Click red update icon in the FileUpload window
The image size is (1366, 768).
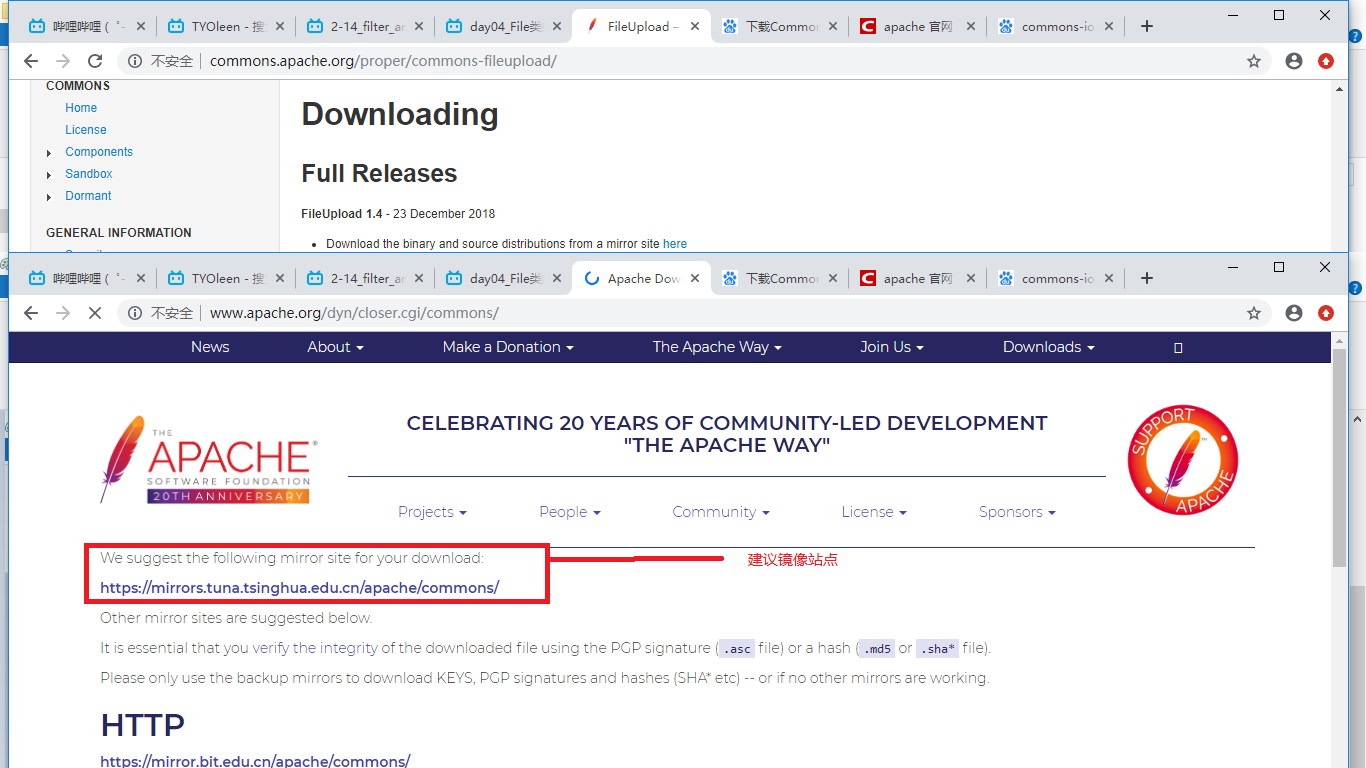1326,61
